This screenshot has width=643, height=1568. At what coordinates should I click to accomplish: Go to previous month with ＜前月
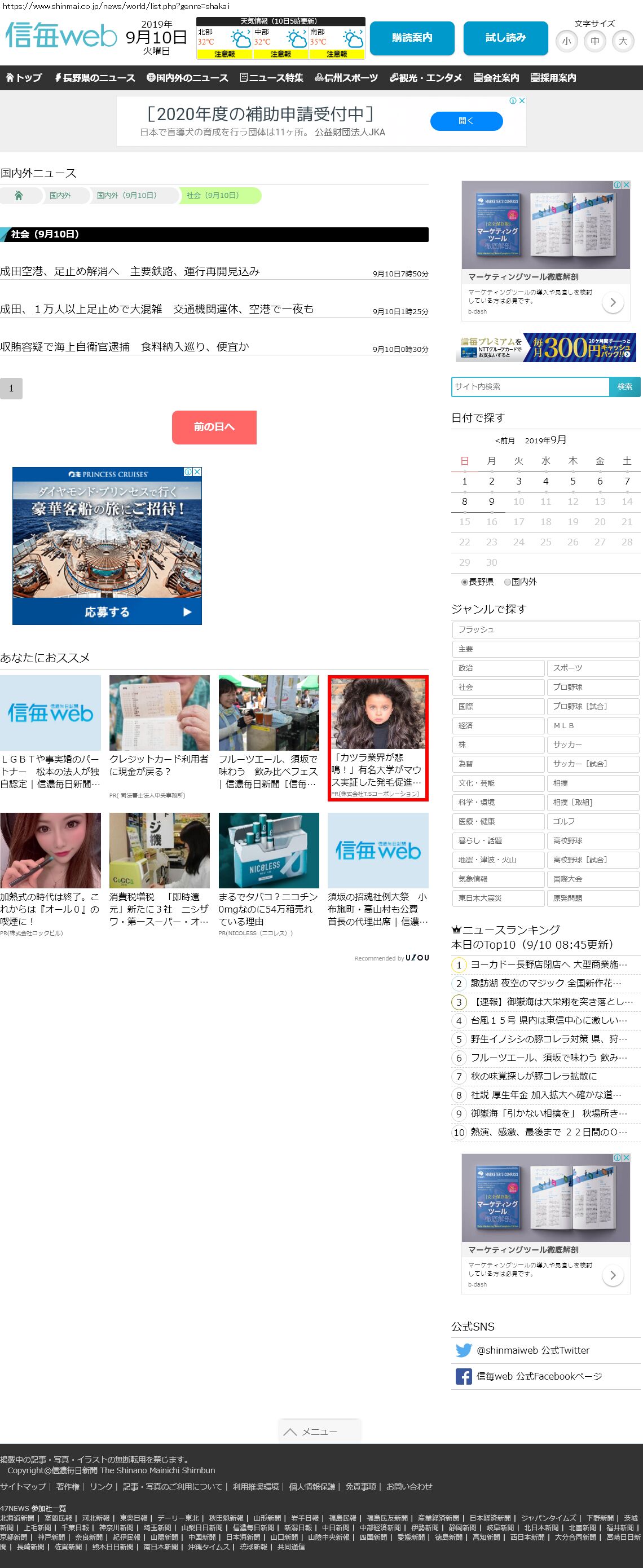(505, 441)
